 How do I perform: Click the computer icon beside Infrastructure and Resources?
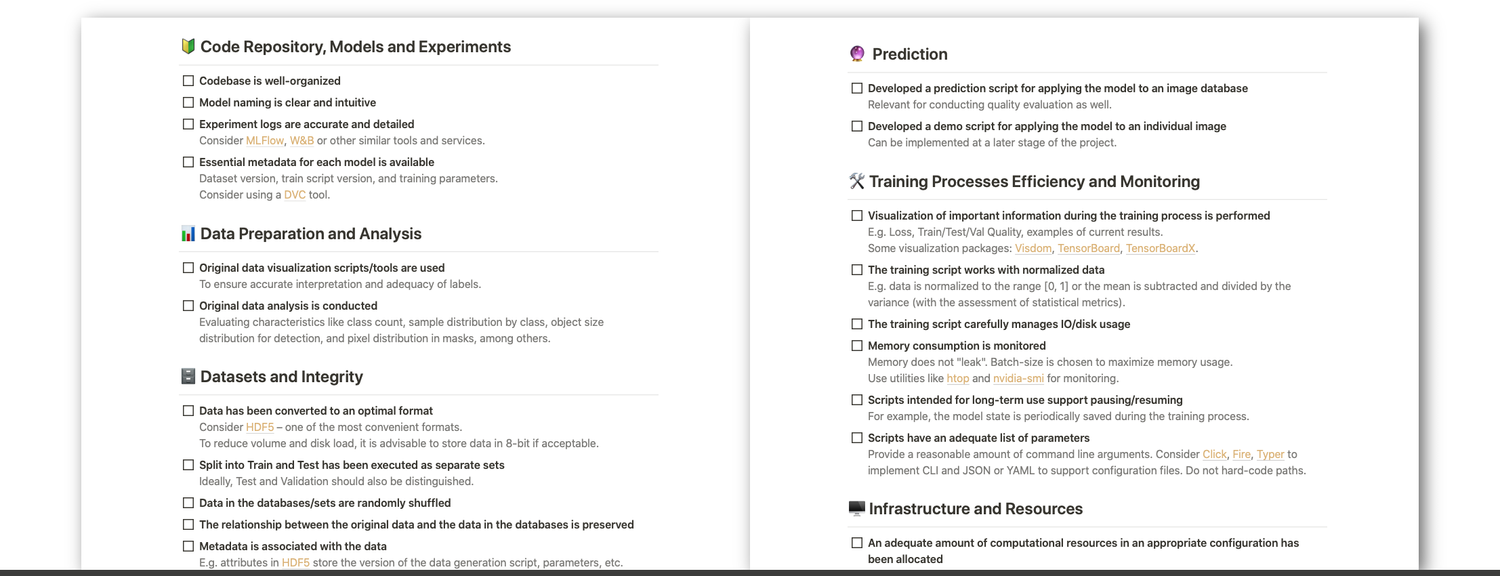click(857, 509)
